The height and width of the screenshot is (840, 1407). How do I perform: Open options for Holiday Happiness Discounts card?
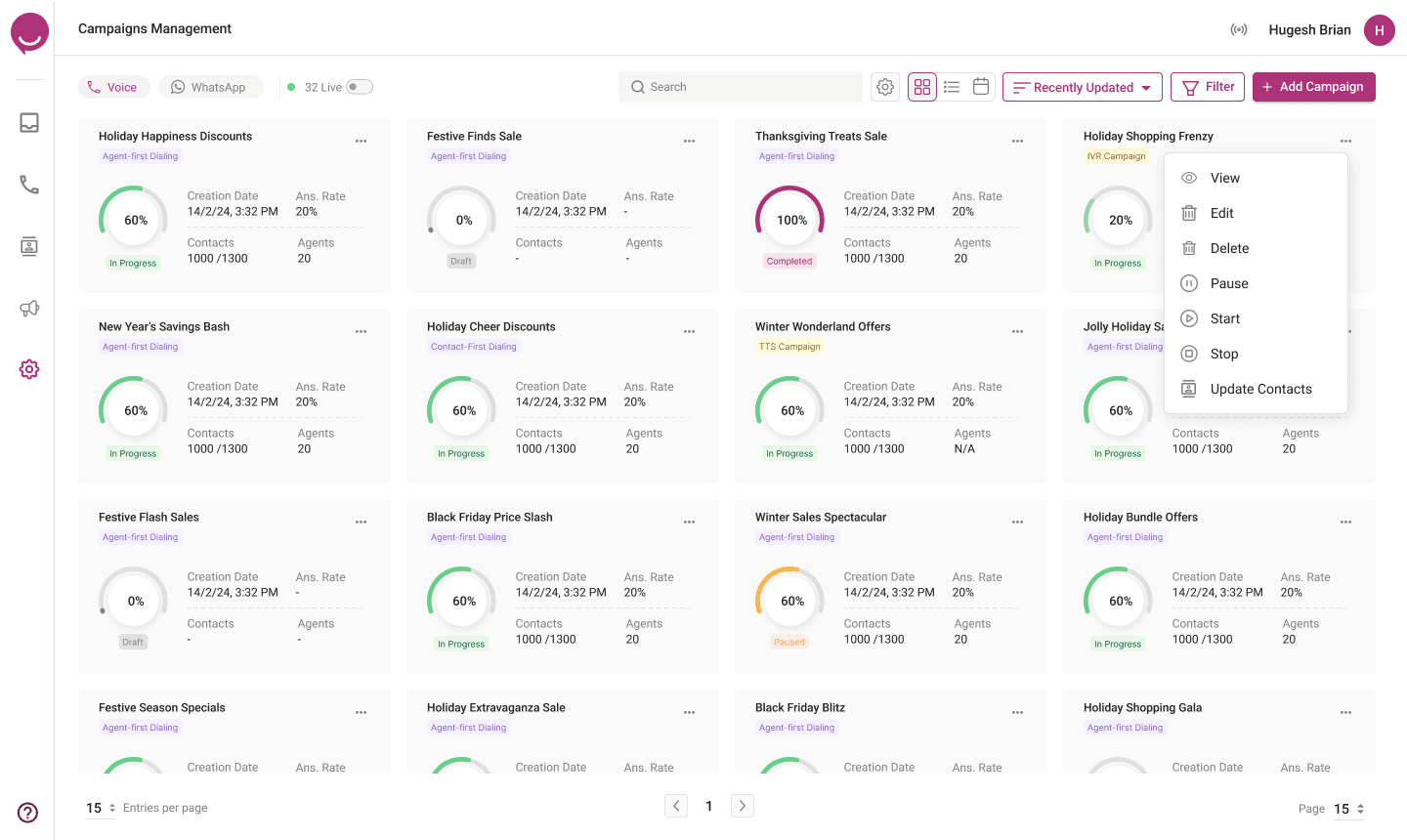[x=362, y=142]
